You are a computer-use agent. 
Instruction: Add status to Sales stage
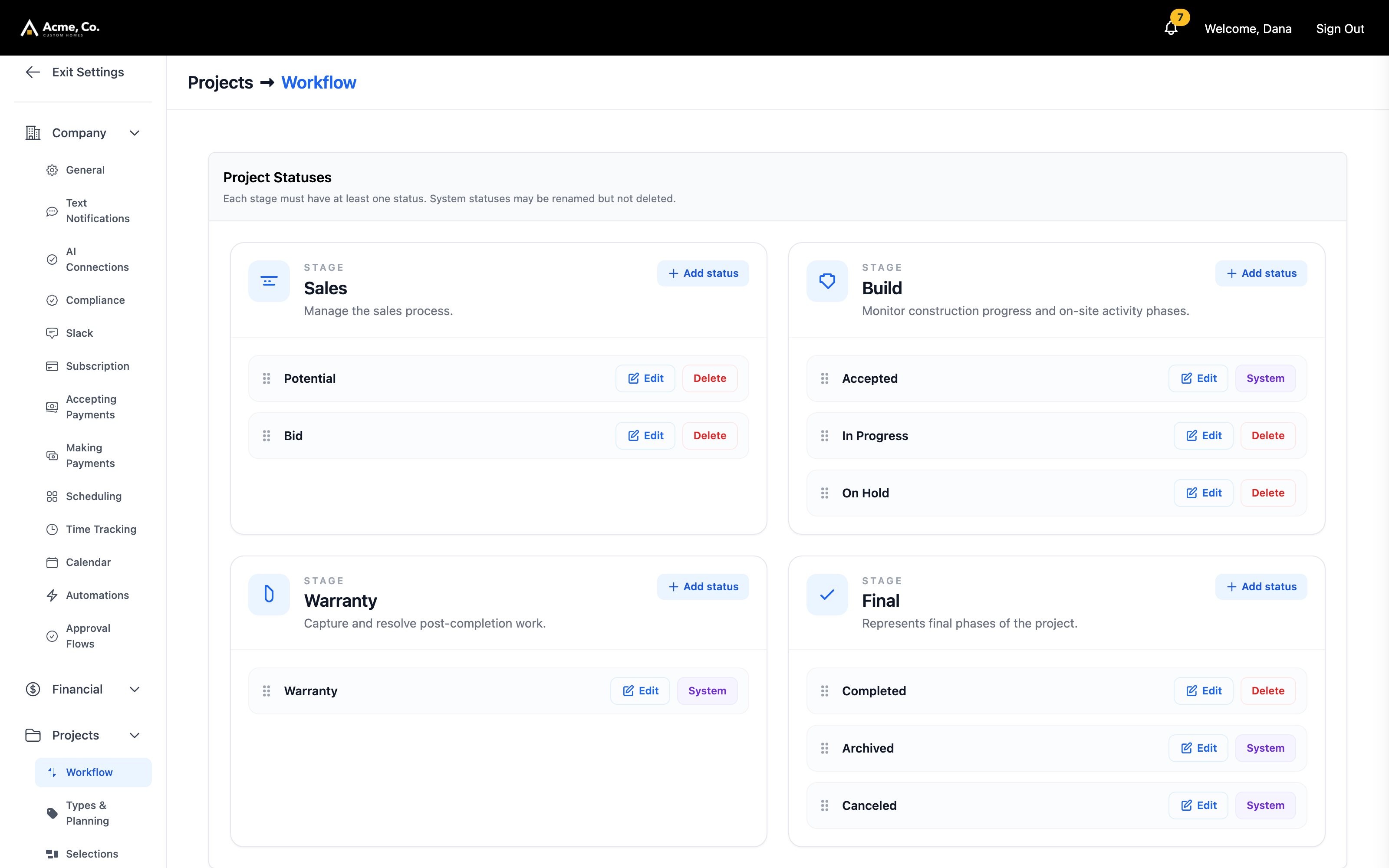[x=703, y=273]
